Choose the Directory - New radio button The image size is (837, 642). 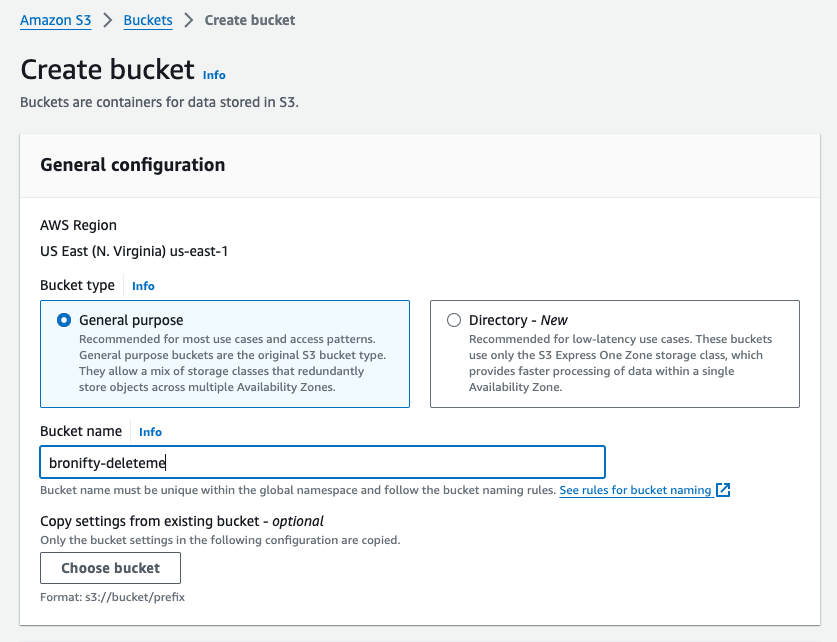click(454, 320)
